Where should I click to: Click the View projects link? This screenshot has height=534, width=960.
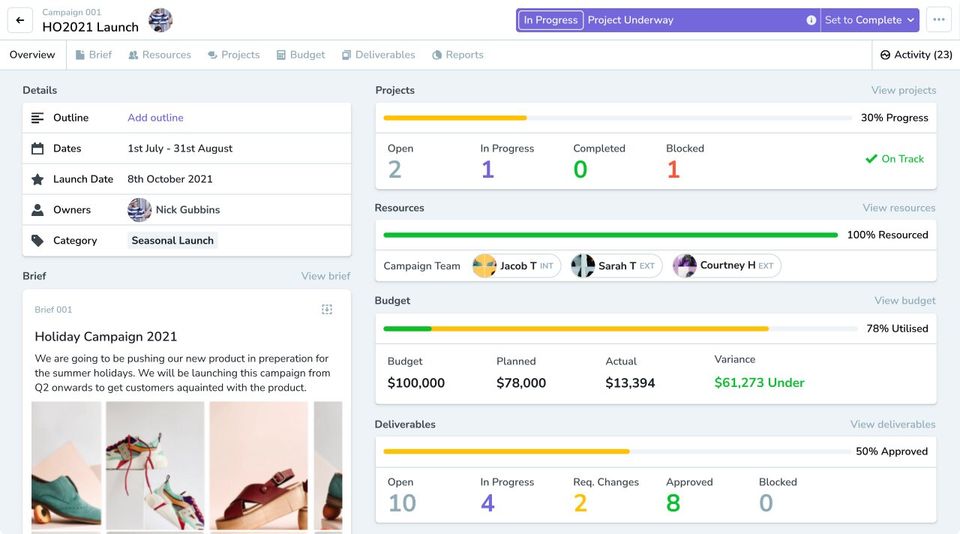[904, 90]
